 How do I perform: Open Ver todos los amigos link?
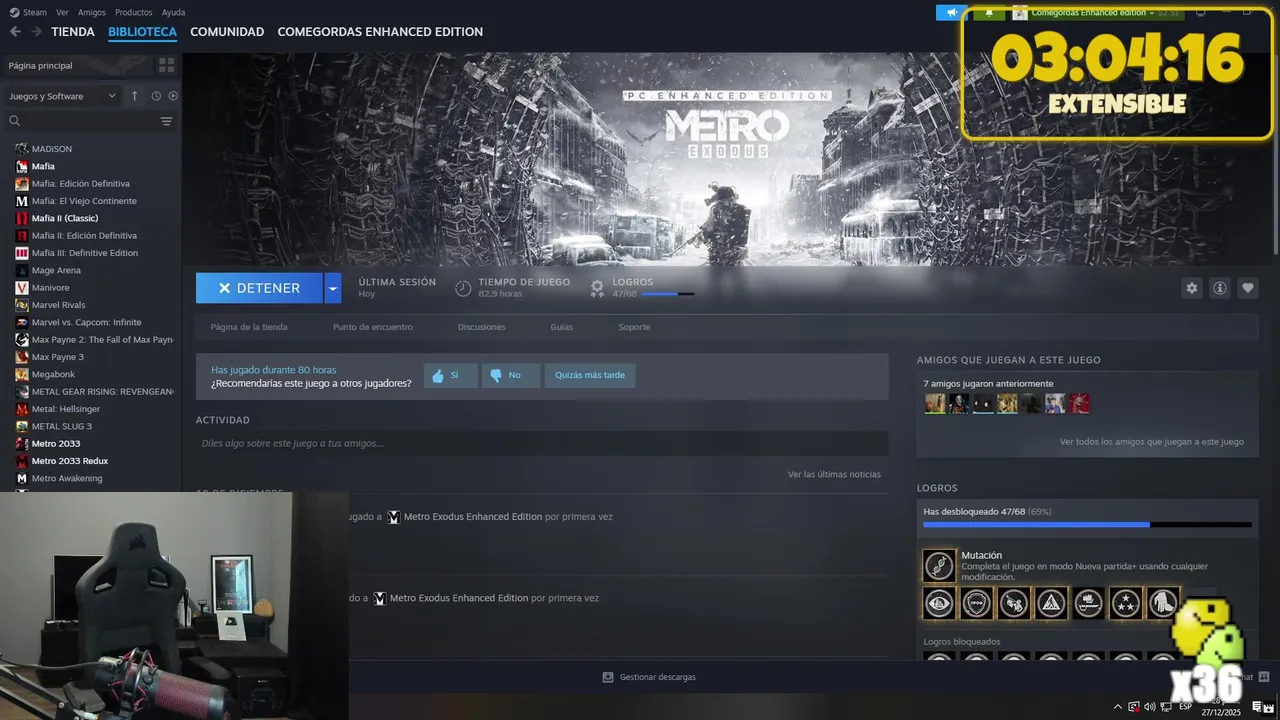[1152, 441]
